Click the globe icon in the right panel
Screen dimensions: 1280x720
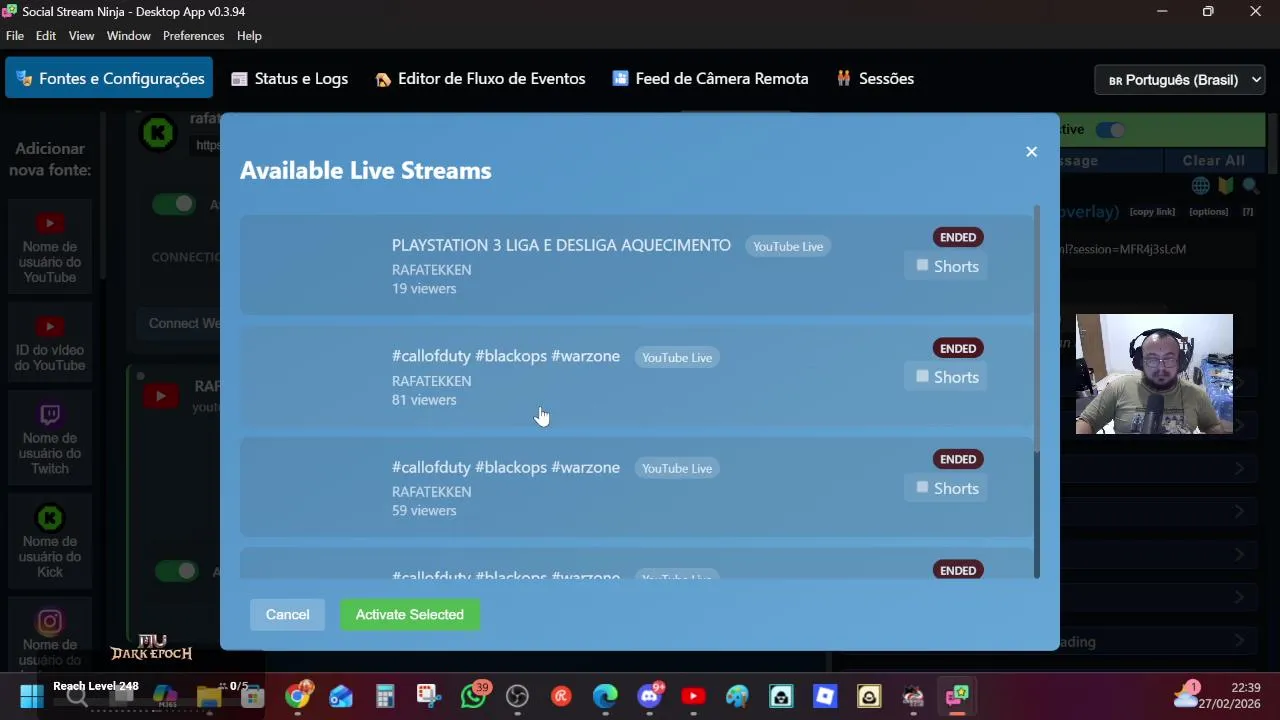pos(1201,186)
